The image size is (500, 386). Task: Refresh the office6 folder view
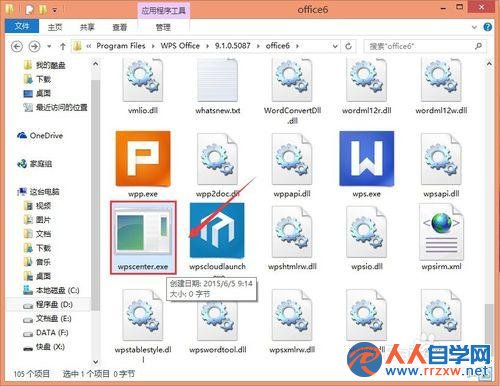click(x=348, y=46)
